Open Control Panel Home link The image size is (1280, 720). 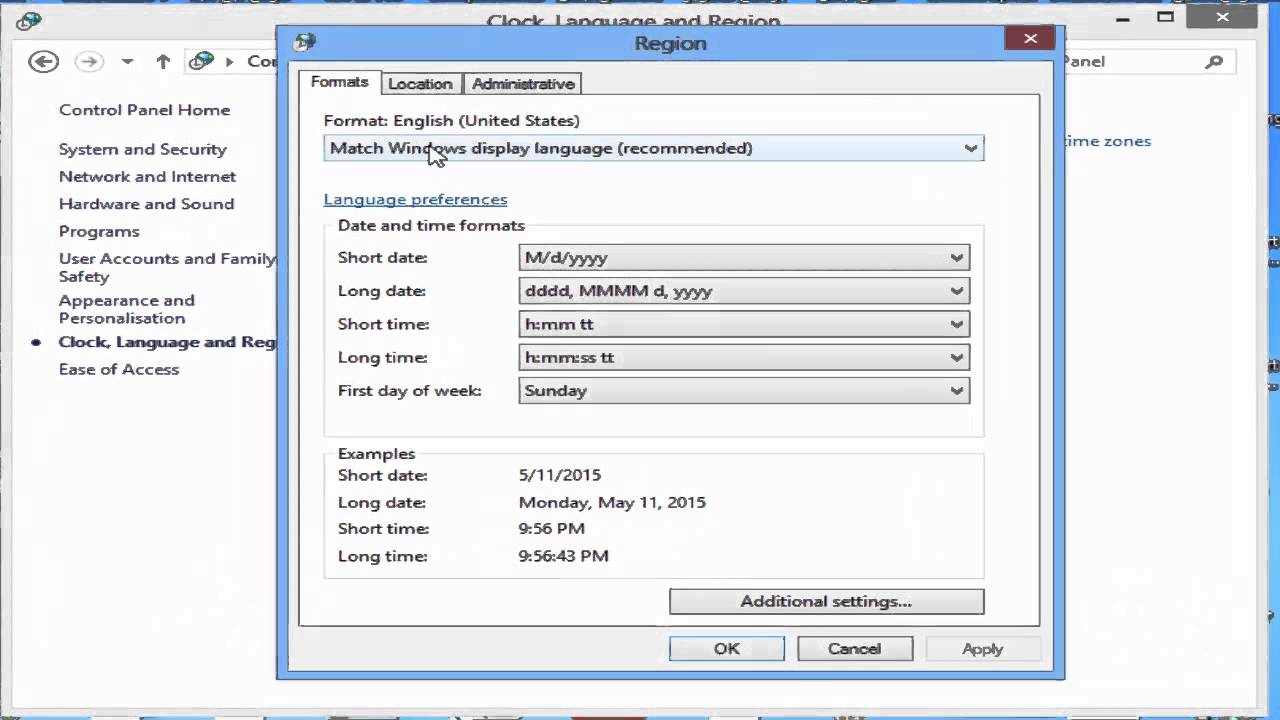click(144, 110)
